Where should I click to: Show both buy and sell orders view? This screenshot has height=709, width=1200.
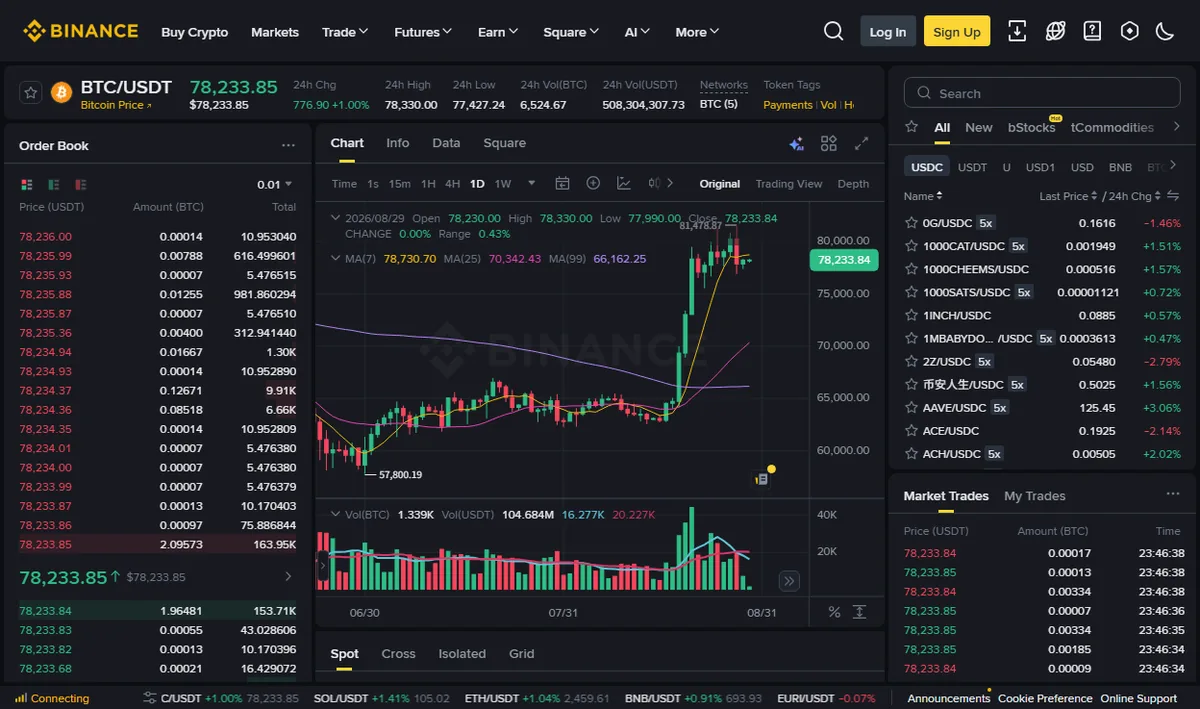[27, 184]
